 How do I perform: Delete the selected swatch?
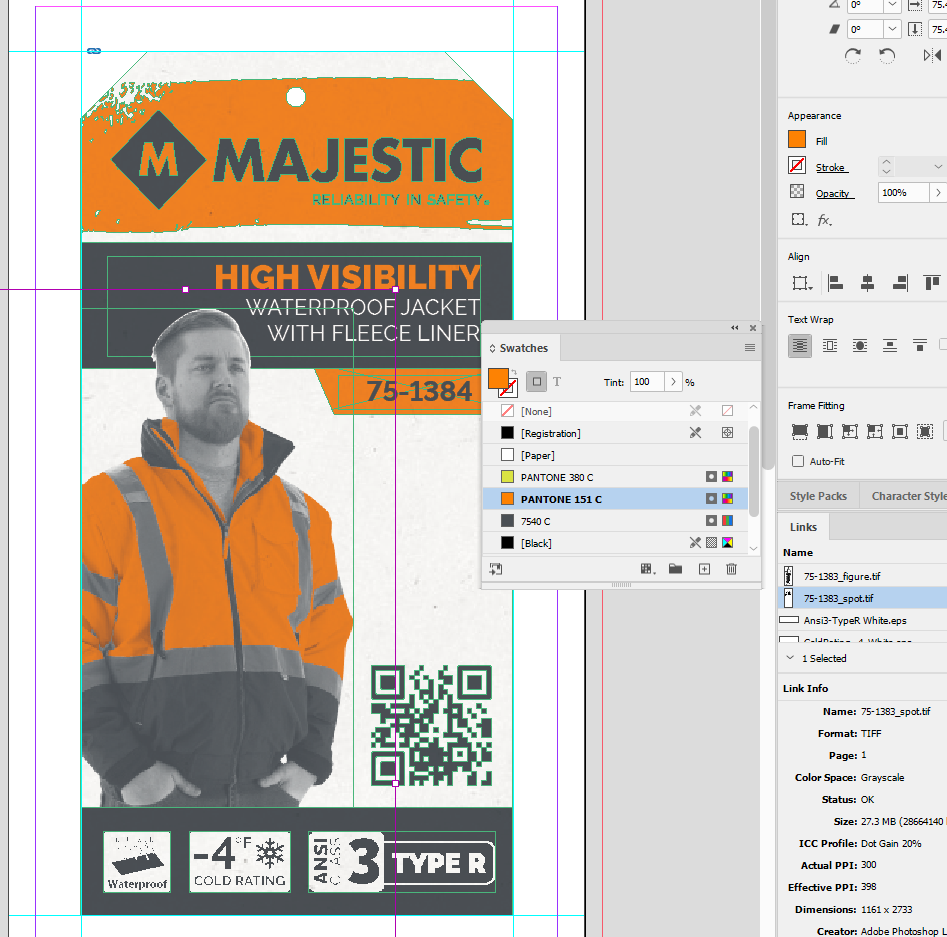coord(731,569)
